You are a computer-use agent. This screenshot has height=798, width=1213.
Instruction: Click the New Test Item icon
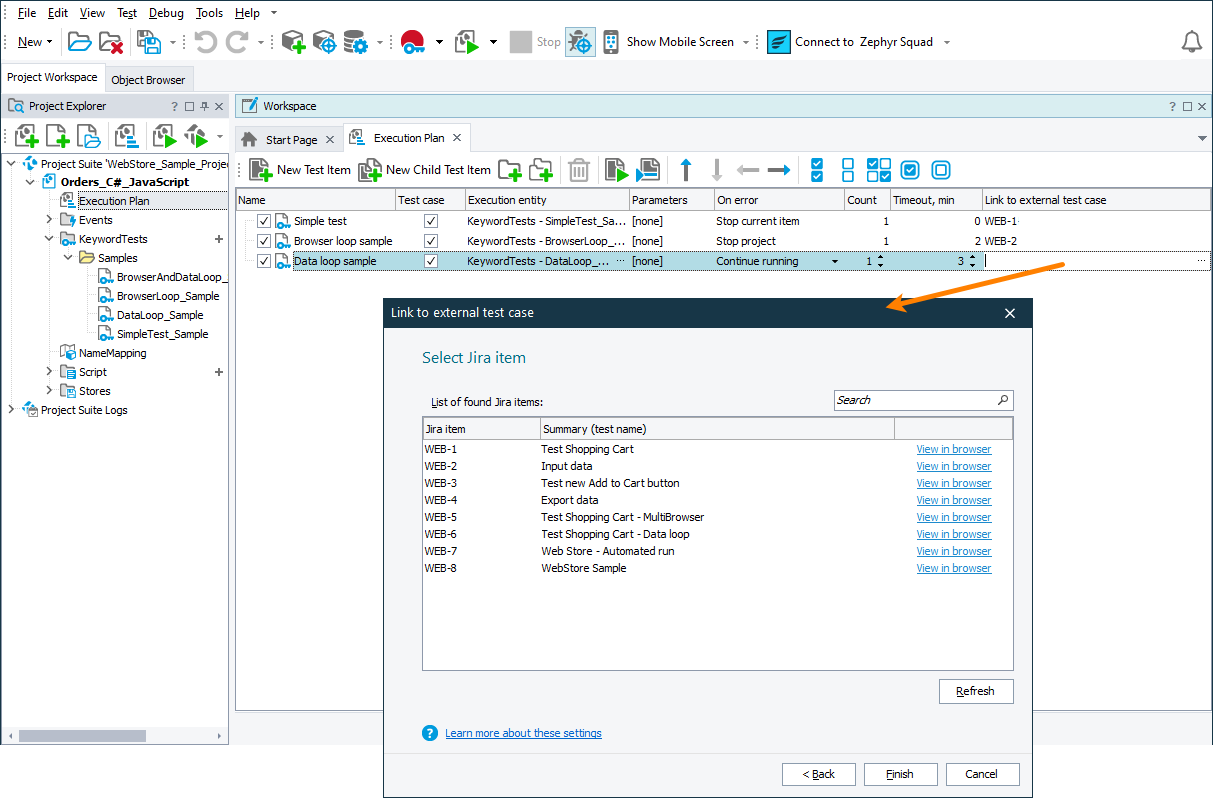(261, 170)
